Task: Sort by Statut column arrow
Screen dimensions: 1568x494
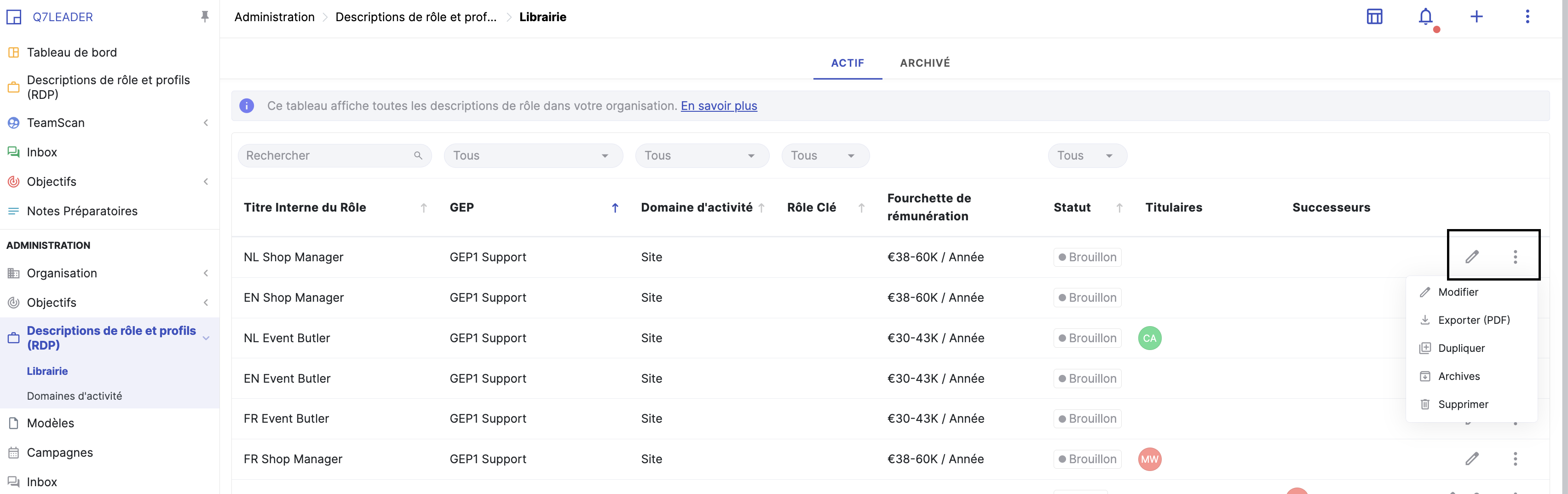Action: pyautogui.click(x=1119, y=208)
